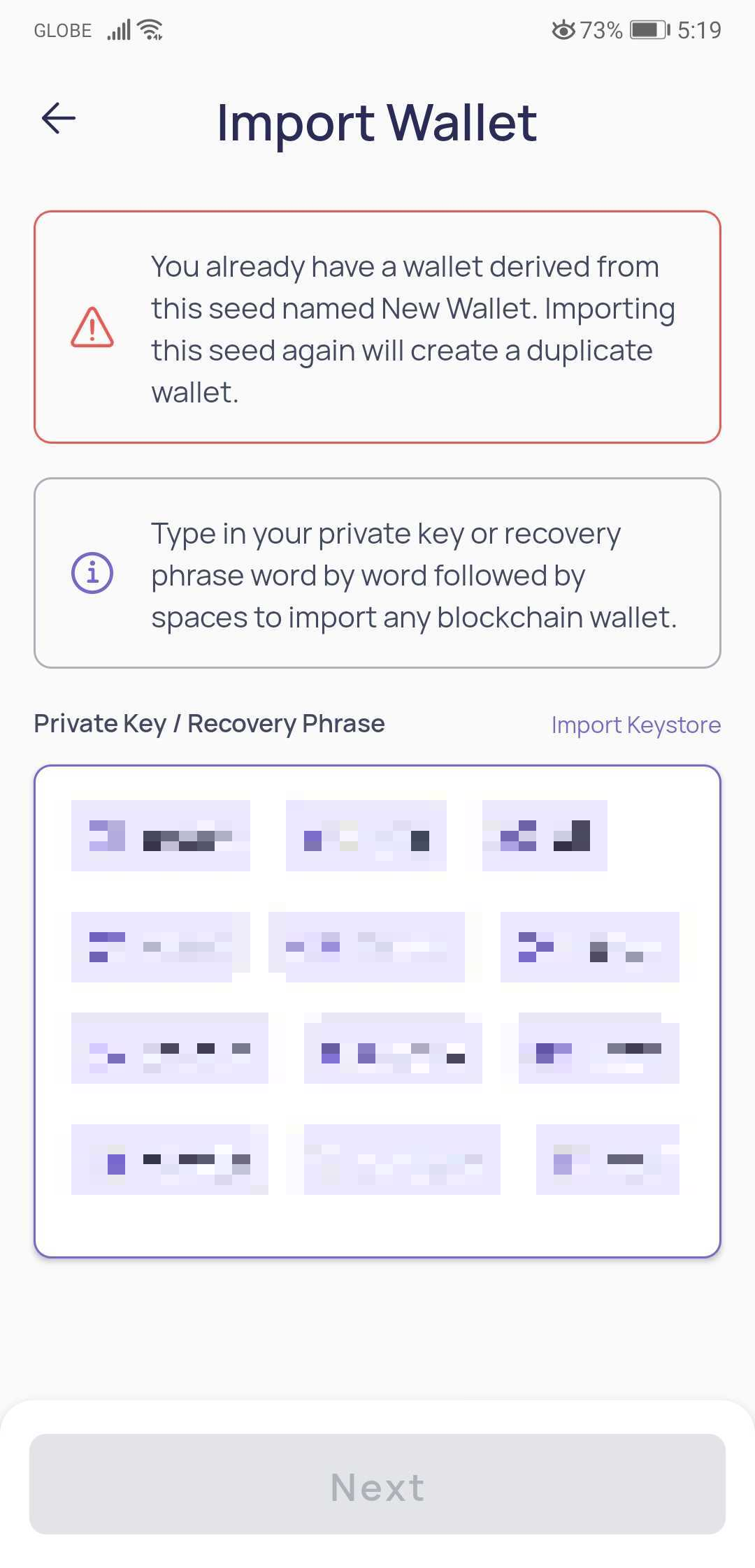The width and height of the screenshot is (755, 1568).
Task: Tap the duplicate wallet warning message
Action: (412, 328)
